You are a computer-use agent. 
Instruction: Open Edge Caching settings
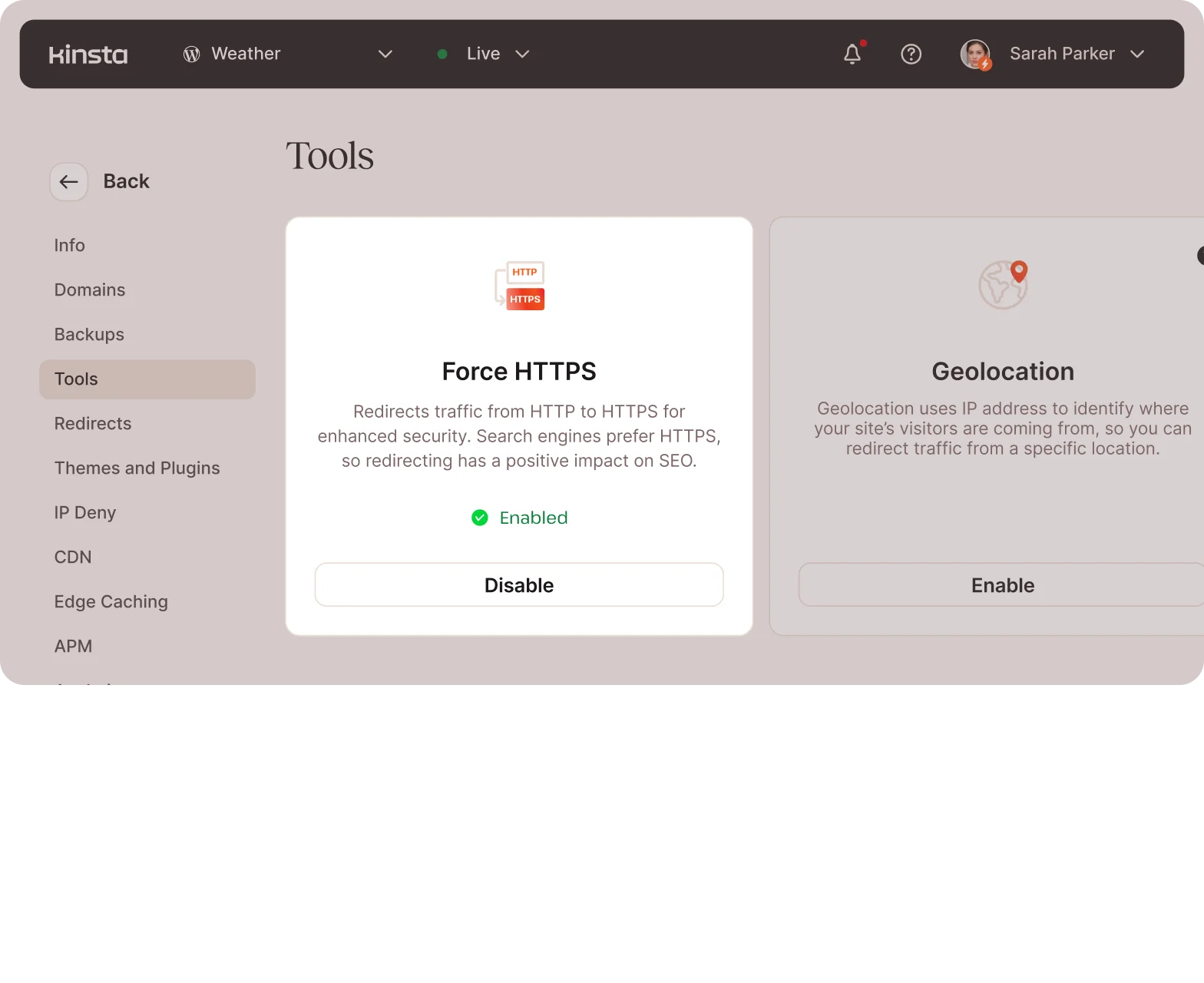click(111, 602)
